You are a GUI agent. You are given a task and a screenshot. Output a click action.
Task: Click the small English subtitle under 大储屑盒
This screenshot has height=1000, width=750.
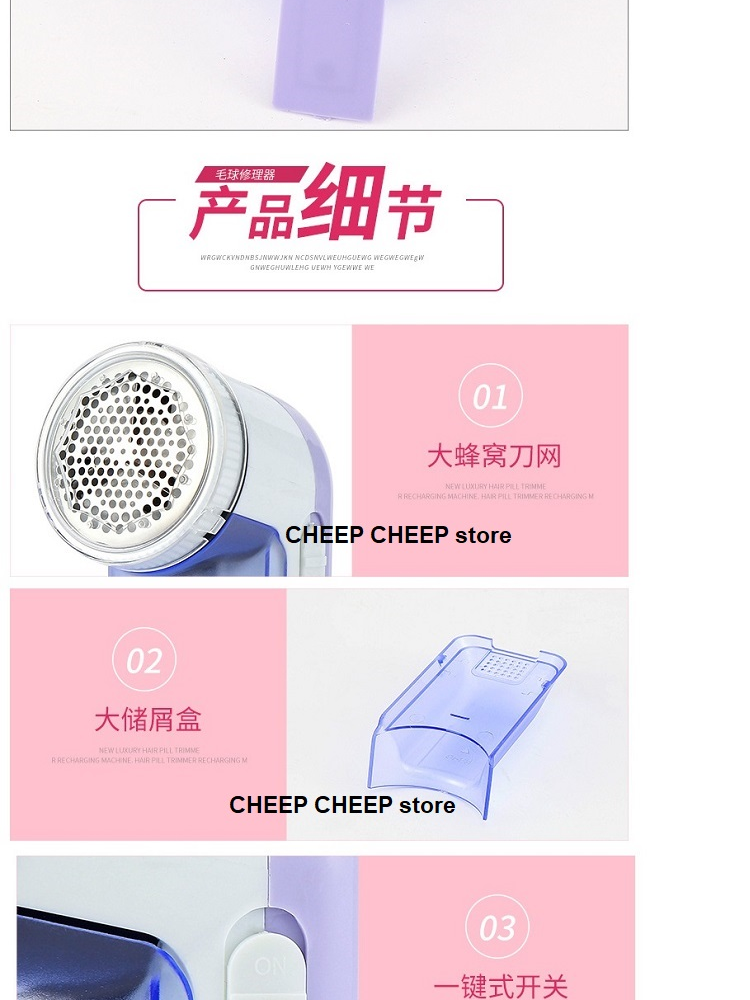(x=149, y=755)
